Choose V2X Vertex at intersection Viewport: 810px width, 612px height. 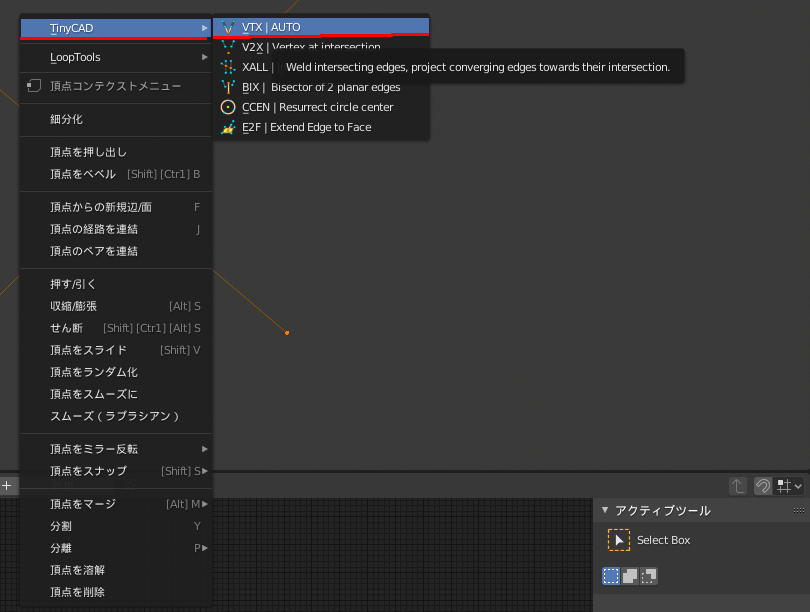321,47
